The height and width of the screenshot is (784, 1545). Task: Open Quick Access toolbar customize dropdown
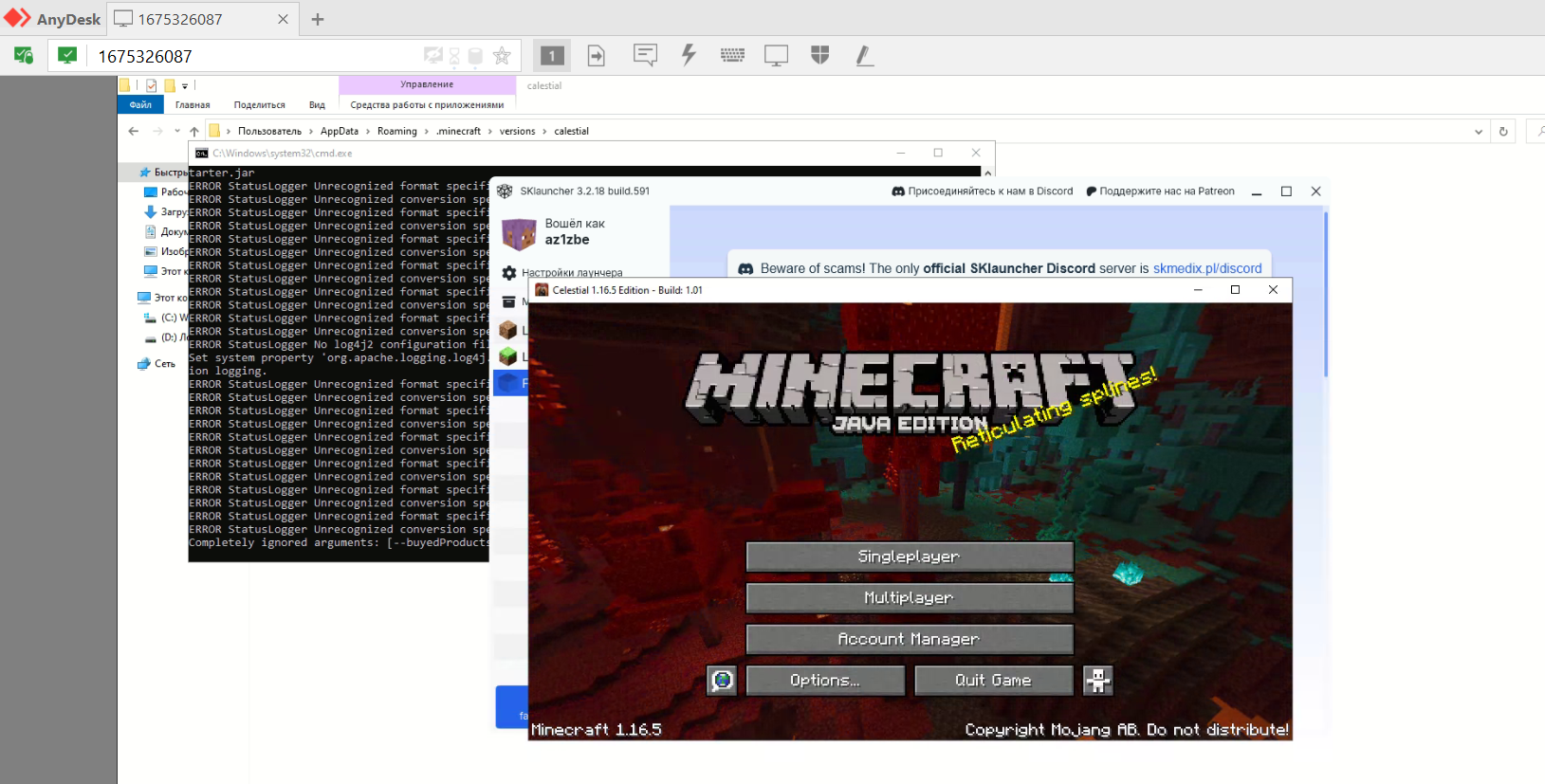185,85
